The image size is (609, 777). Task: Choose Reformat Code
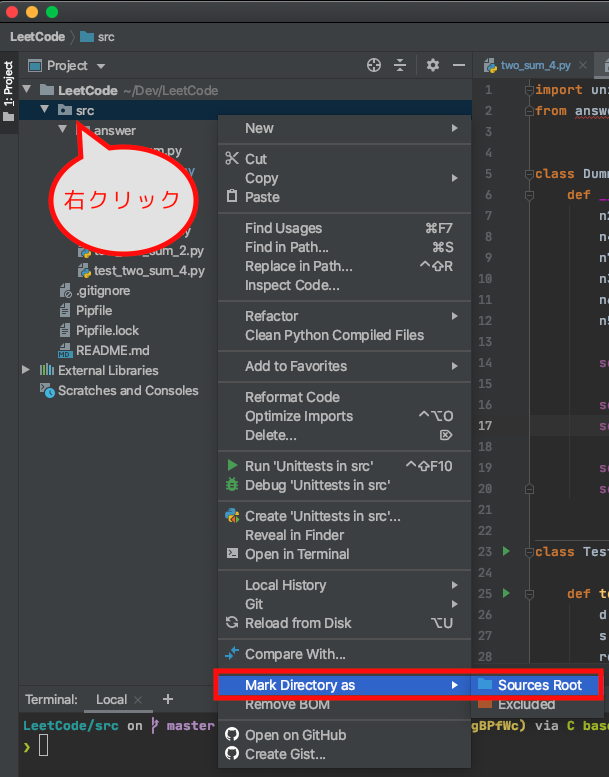click(344, 397)
